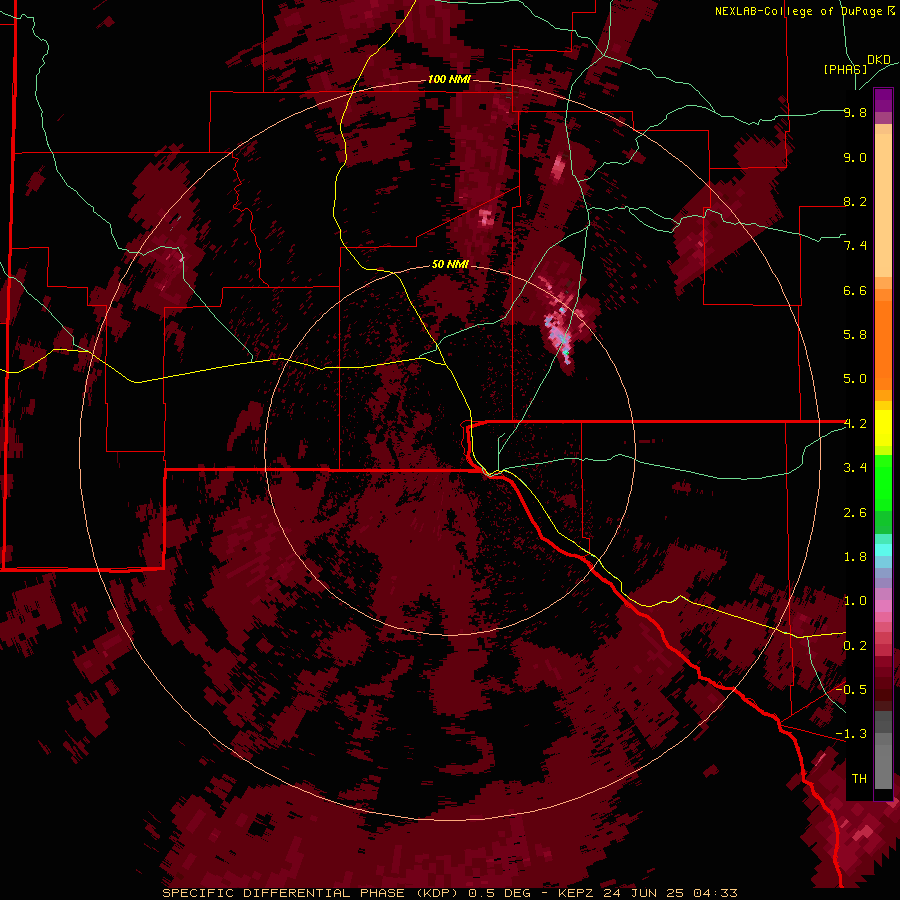This screenshot has width=900, height=900.
Task: Click the 1.8 value on the color scale
Action: (x=855, y=557)
